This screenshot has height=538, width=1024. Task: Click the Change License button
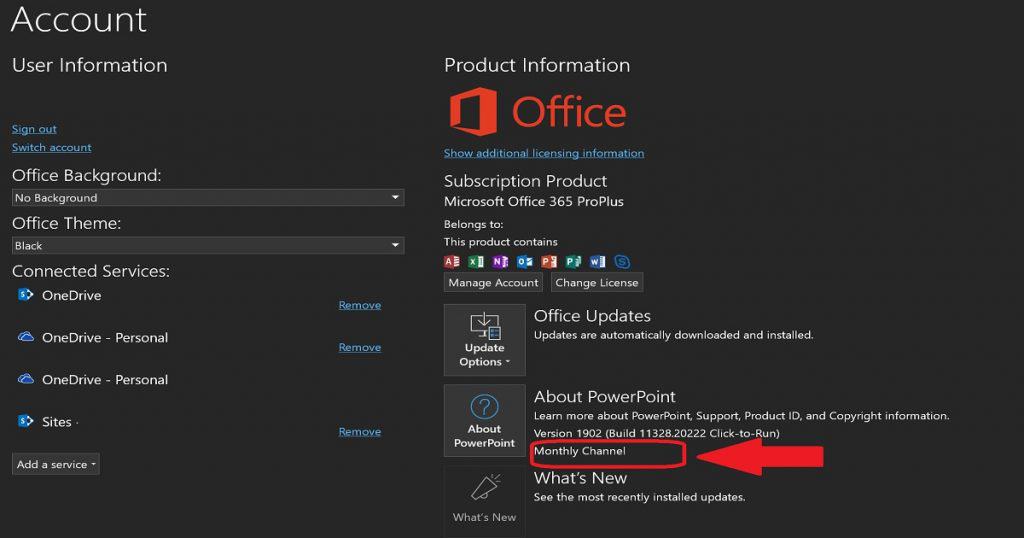[x=596, y=283]
